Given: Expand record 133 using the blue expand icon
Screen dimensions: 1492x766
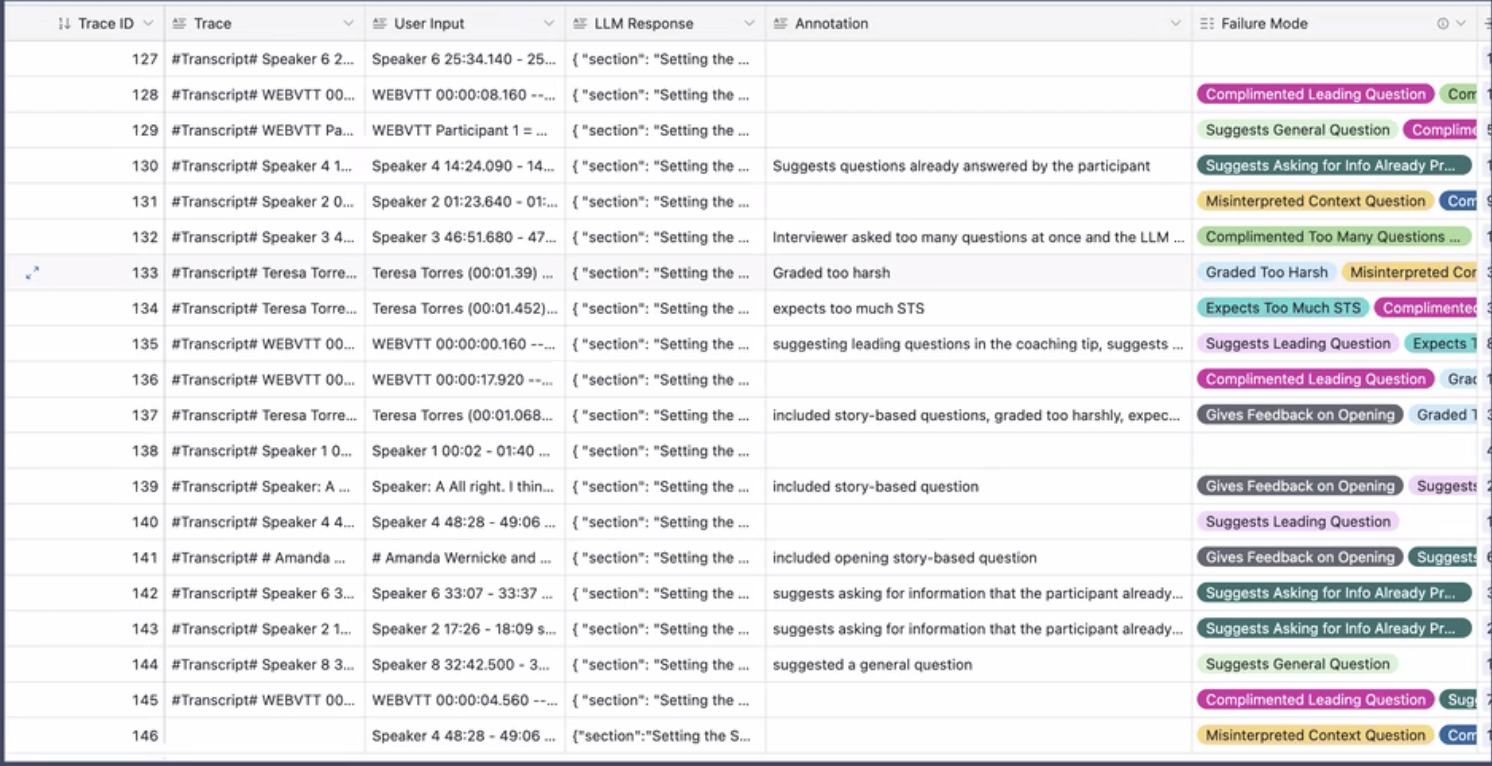Looking at the screenshot, I should pos(32,272).
